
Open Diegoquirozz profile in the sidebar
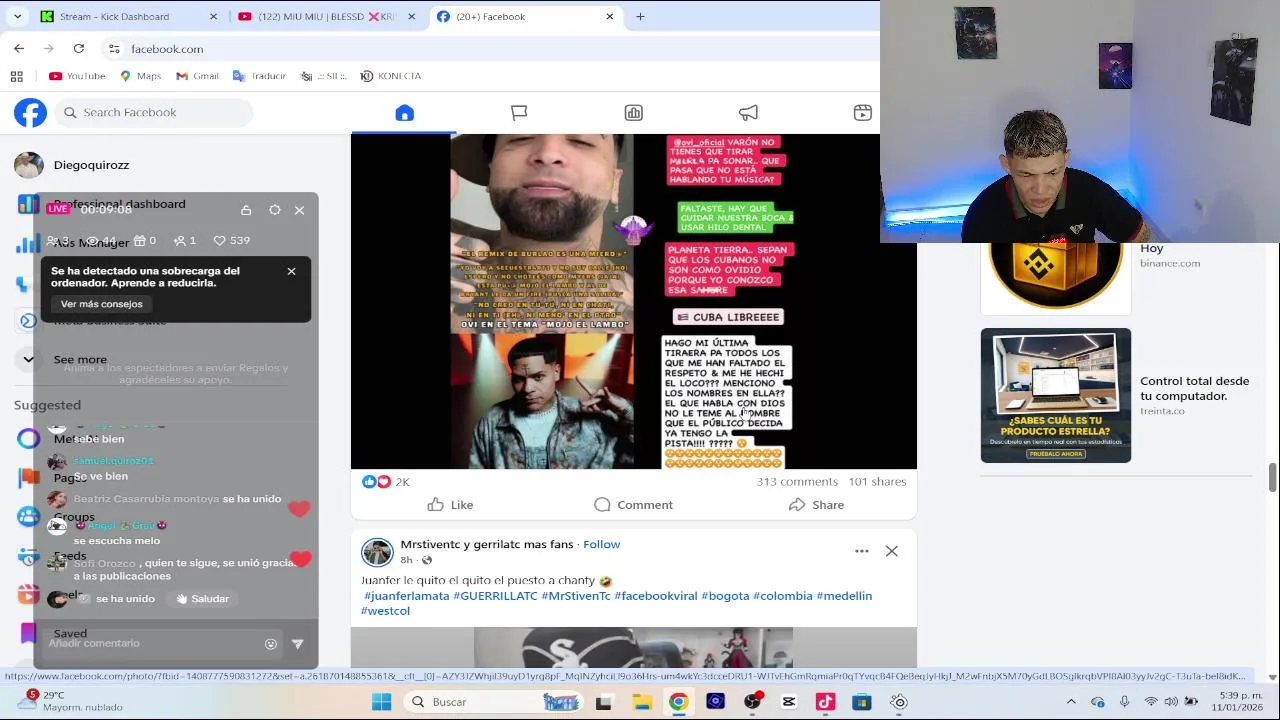coord(90,165)
